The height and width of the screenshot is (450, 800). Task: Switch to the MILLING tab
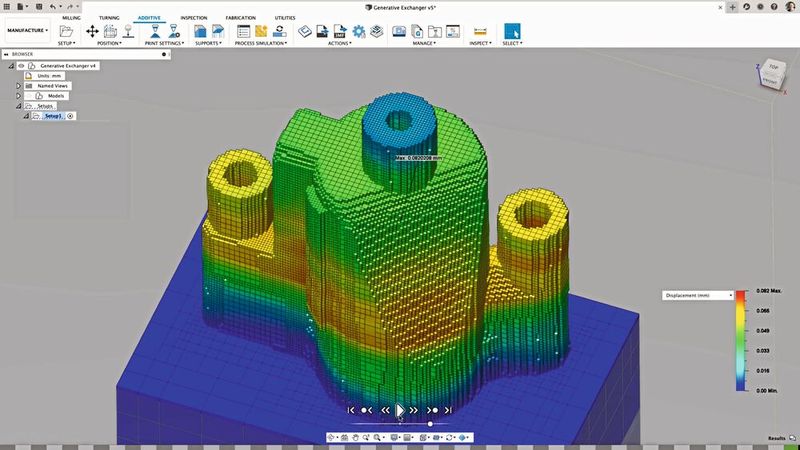[71, 18]
